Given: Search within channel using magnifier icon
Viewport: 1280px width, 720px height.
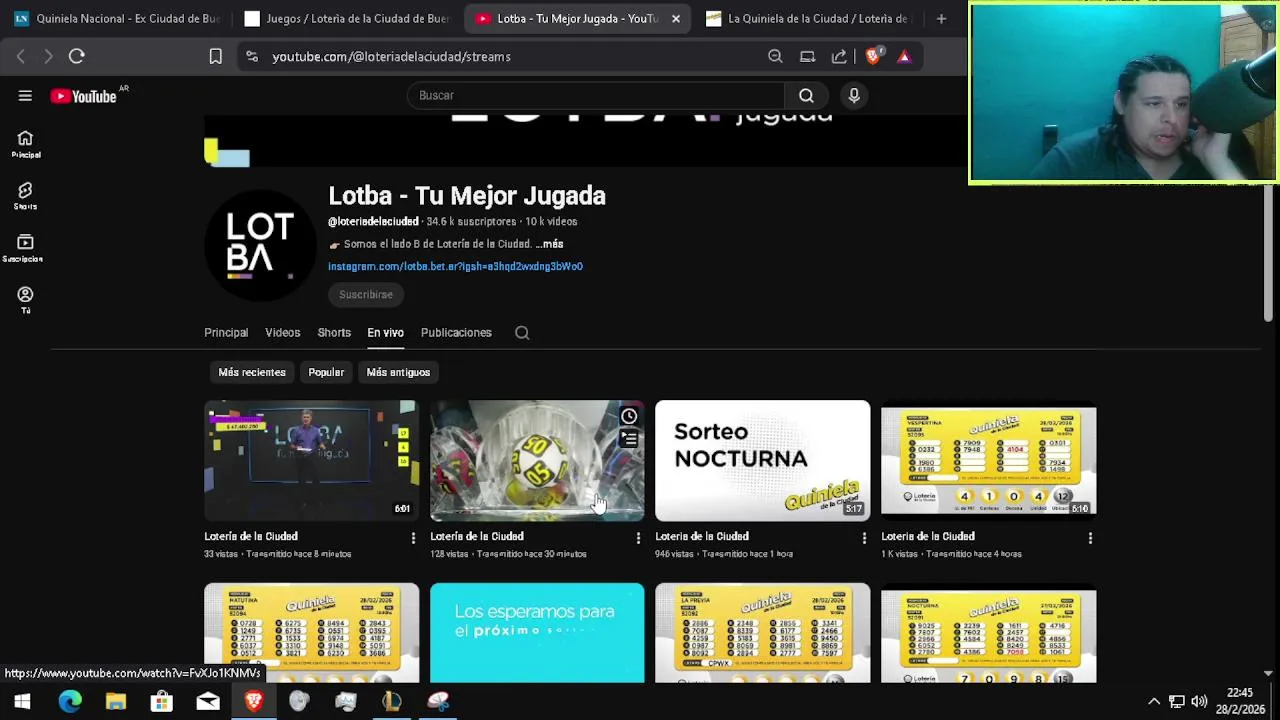Looking at the screenshot, I should [x=522, y=333].
